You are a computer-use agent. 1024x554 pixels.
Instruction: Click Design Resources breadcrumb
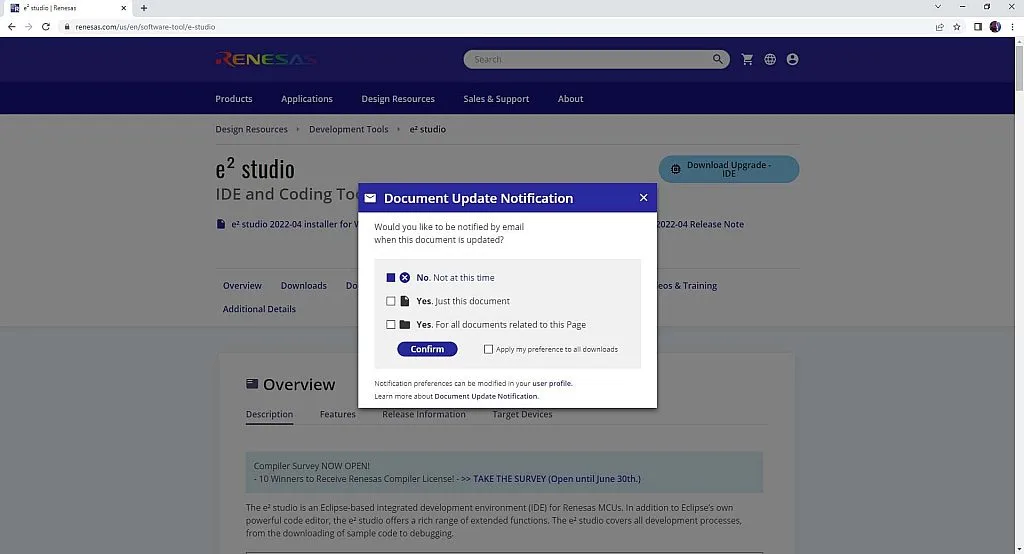(251, 129)
